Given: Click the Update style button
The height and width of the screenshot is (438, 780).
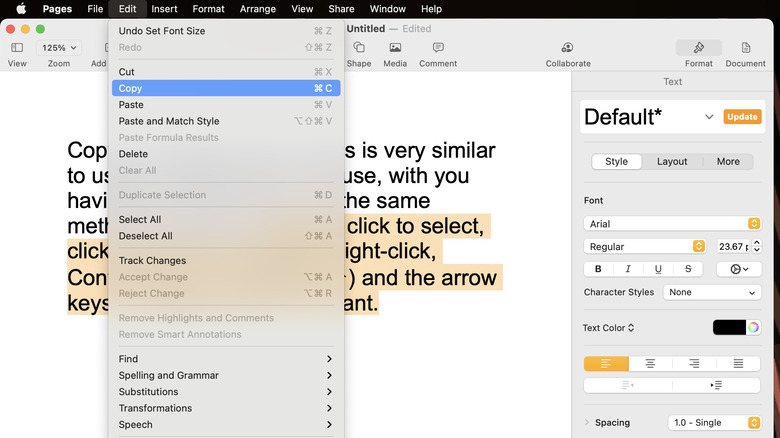Looking at the screenshot, I should [x=742, y=117].
